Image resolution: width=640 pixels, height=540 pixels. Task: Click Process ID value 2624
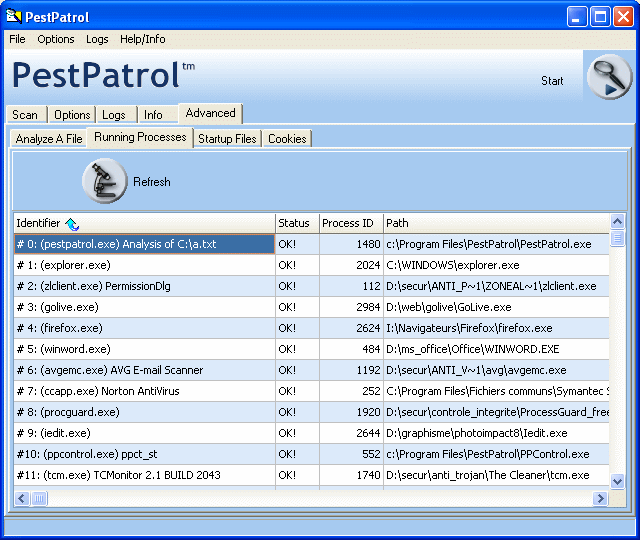click(368, 328)
